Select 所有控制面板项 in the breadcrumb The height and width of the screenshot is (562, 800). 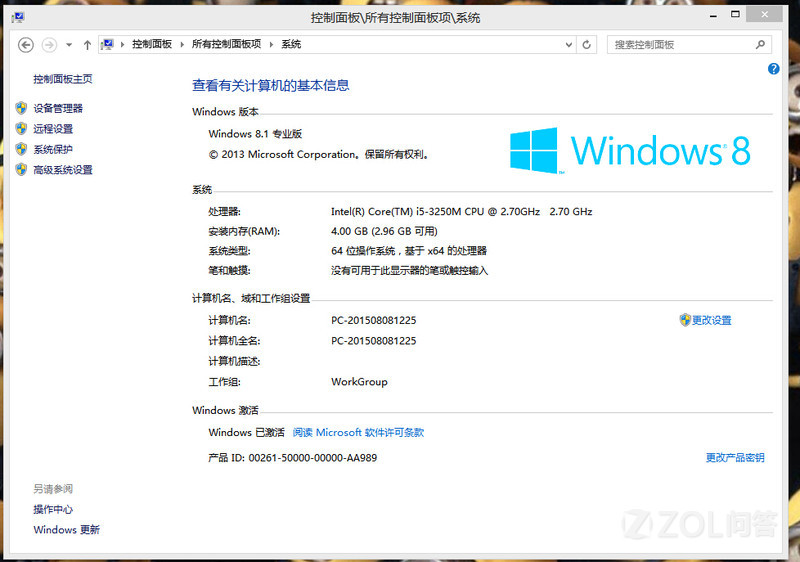pos(226,44)
